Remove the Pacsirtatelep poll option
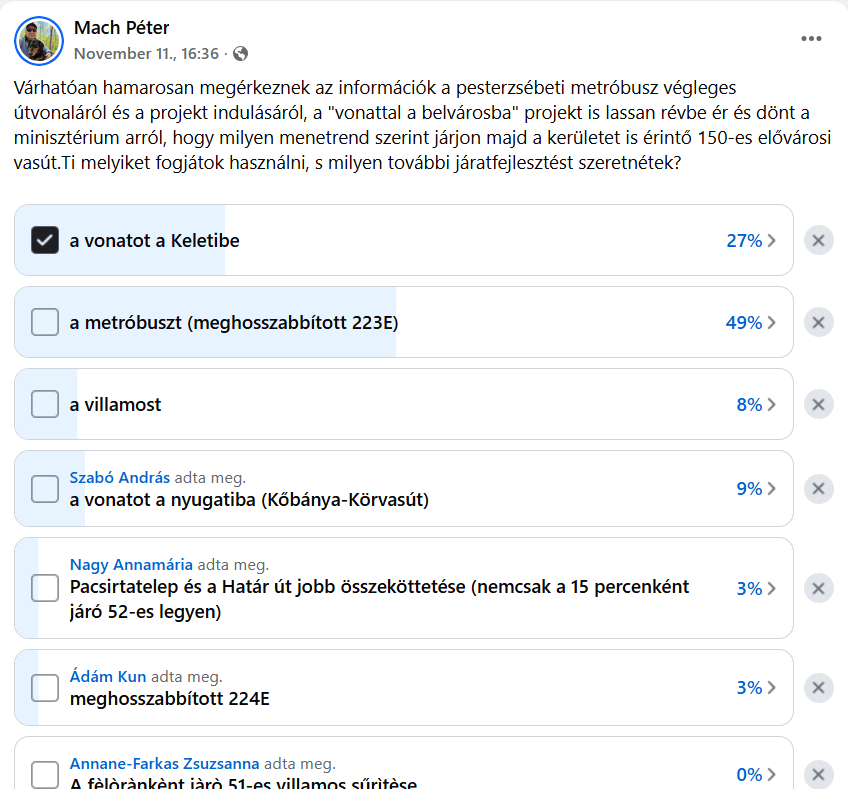The width and height of the screenshot is (848, 789). pyautogui.click(x=818, y=588)
